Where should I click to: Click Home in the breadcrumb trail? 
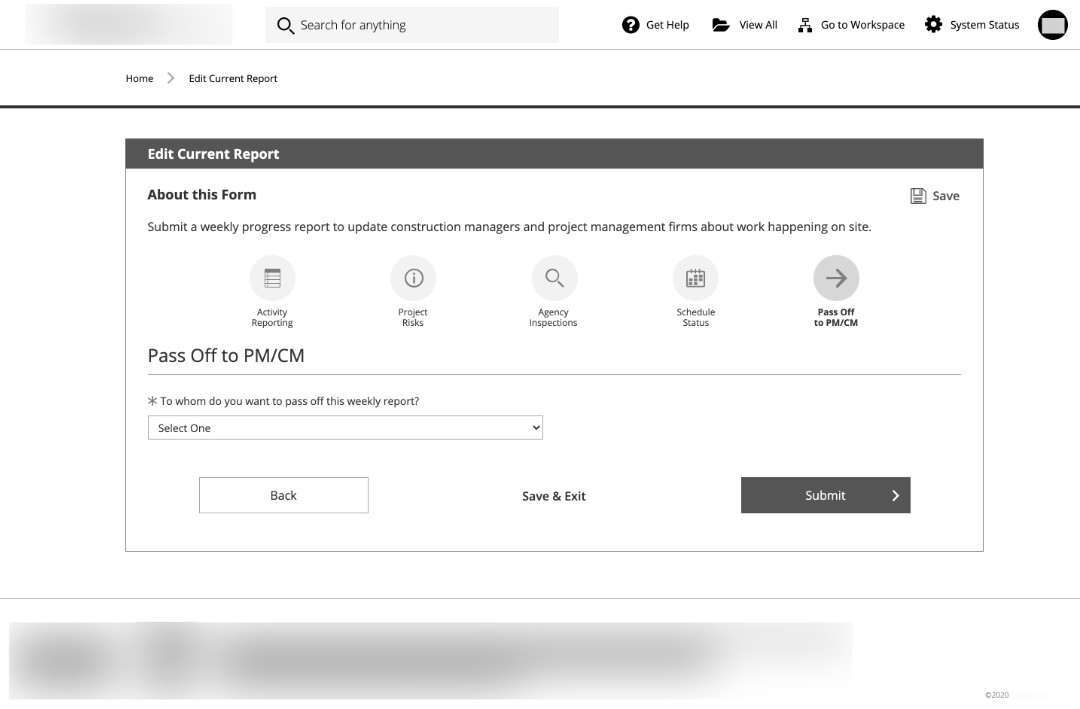[139, 78]
